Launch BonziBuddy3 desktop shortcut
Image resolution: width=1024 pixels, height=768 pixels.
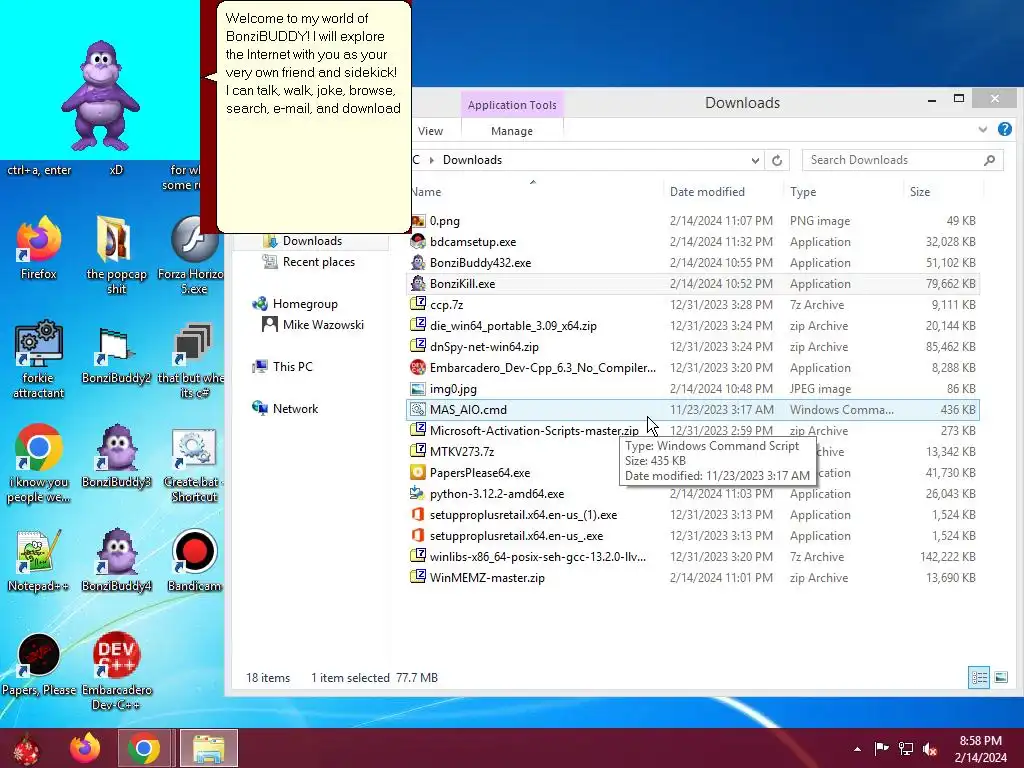coord(116,456)
